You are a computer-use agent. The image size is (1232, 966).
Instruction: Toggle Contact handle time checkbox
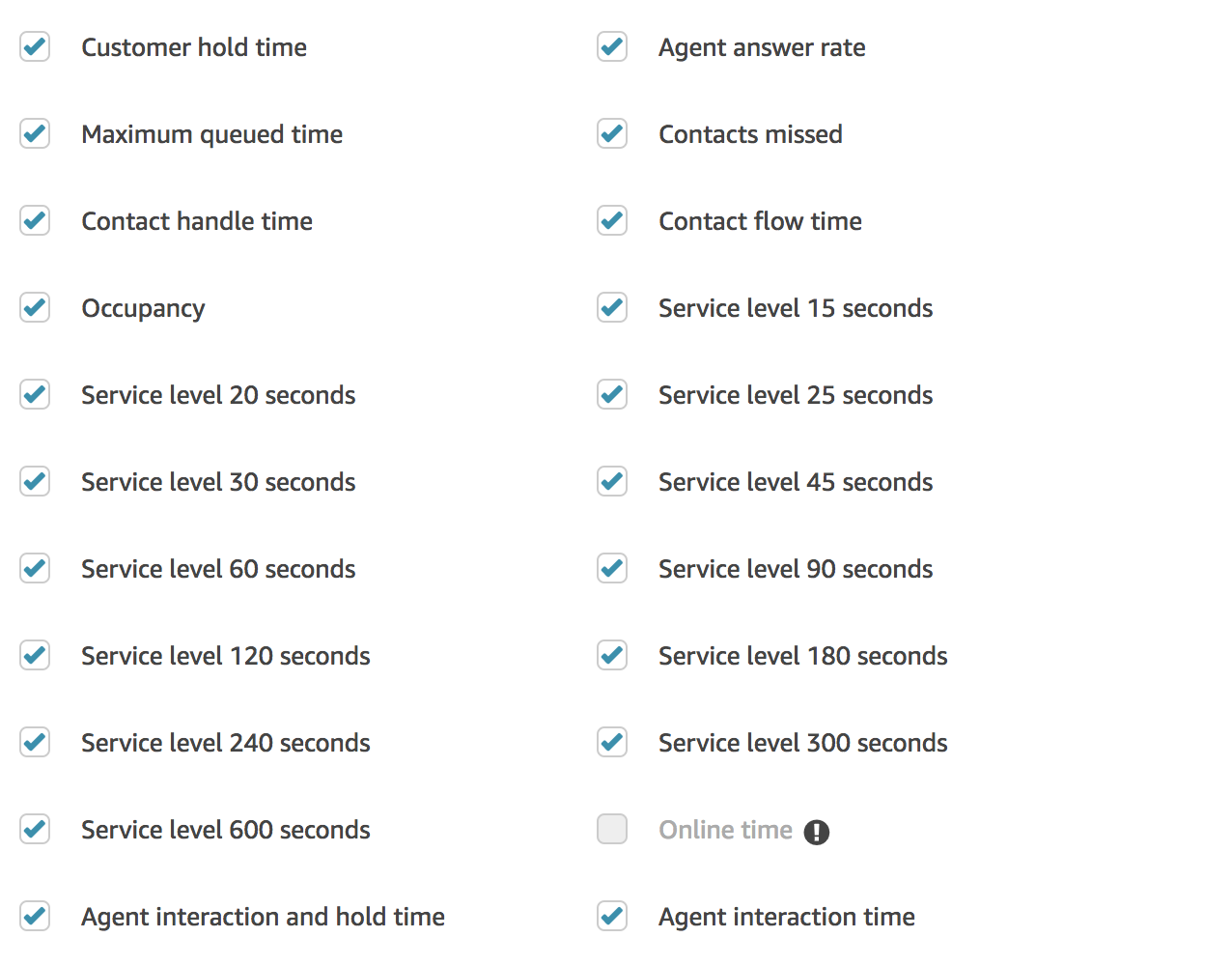[x=35, y=220]
